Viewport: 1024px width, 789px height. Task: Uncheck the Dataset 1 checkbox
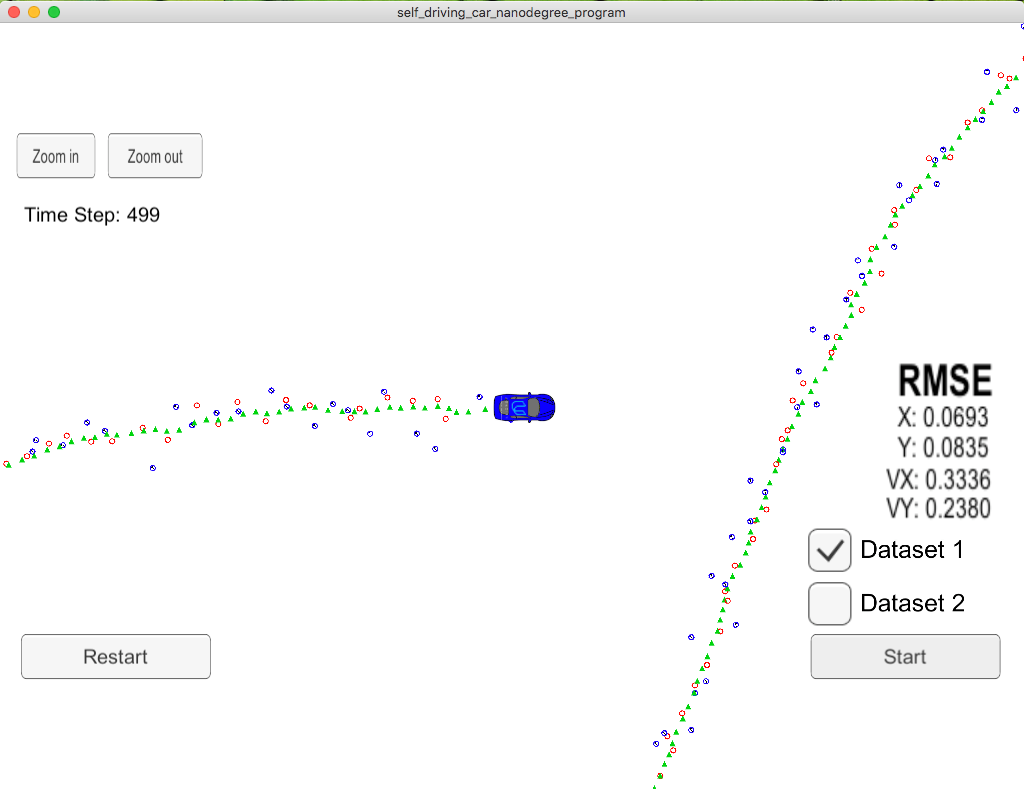tap(829, 550)
